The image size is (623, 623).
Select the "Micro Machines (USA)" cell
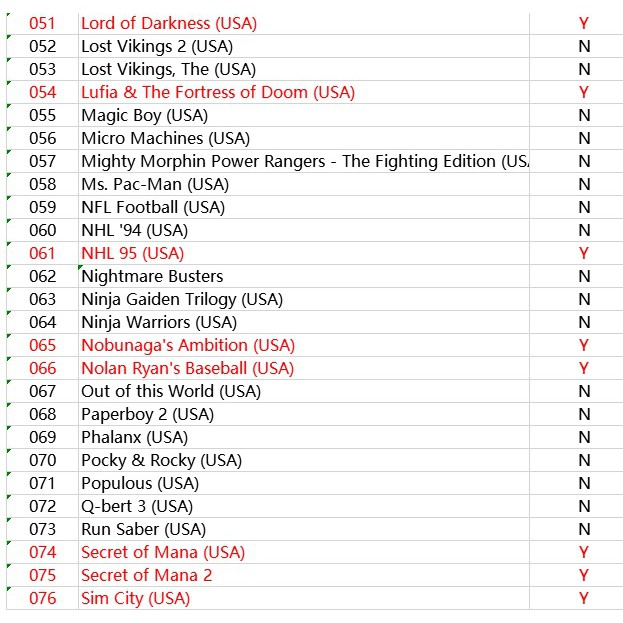[x=165, y=138]
